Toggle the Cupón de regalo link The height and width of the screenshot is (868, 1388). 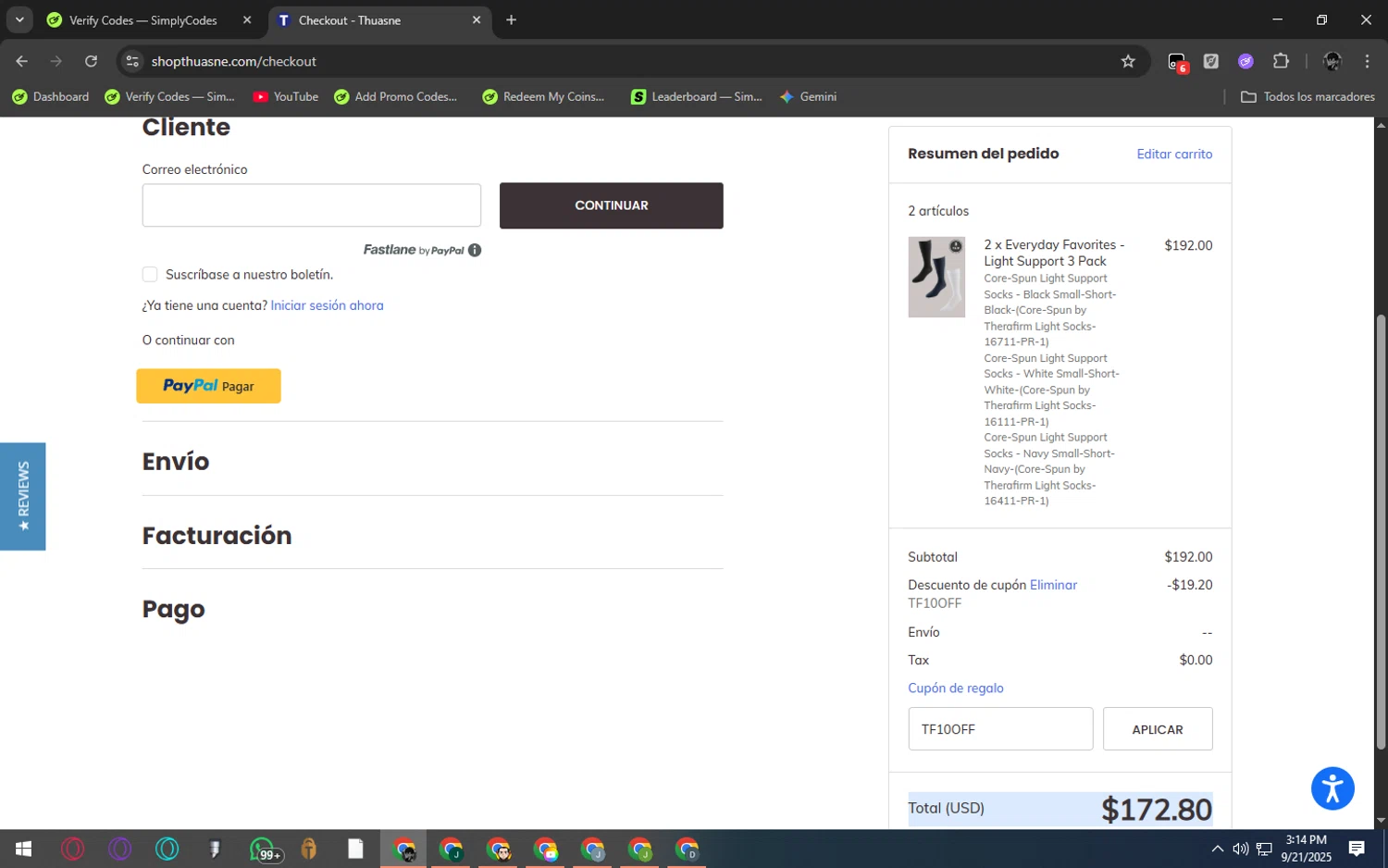coord(956,688)
